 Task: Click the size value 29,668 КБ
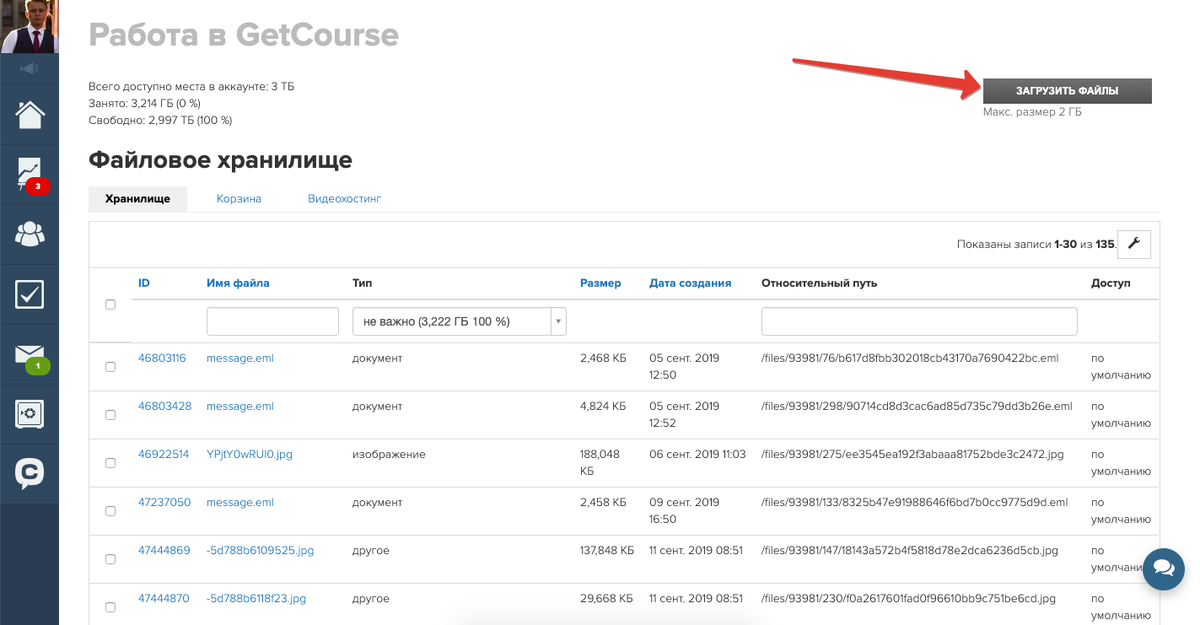click(x=604, y=598)
